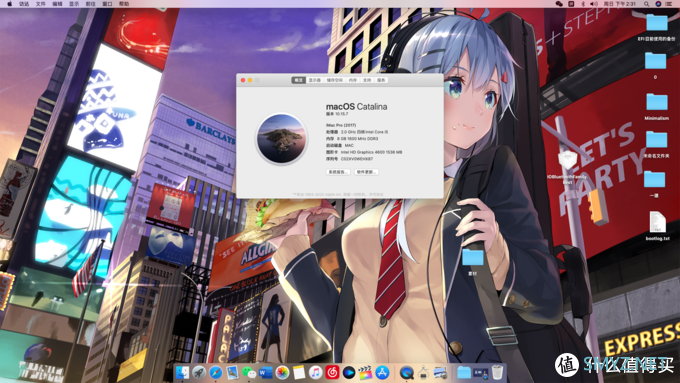Viewport: 680px width, 383px height.
Task: Click the 'macOS Catalina' title
Action: pyautogui.click(x=356, y=106)
